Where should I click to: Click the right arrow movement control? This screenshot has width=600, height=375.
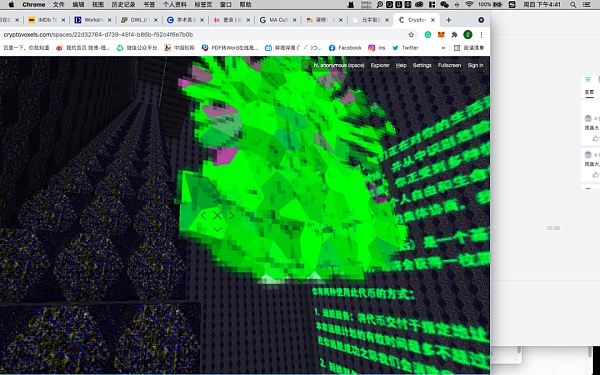click(x=232, y=215)
